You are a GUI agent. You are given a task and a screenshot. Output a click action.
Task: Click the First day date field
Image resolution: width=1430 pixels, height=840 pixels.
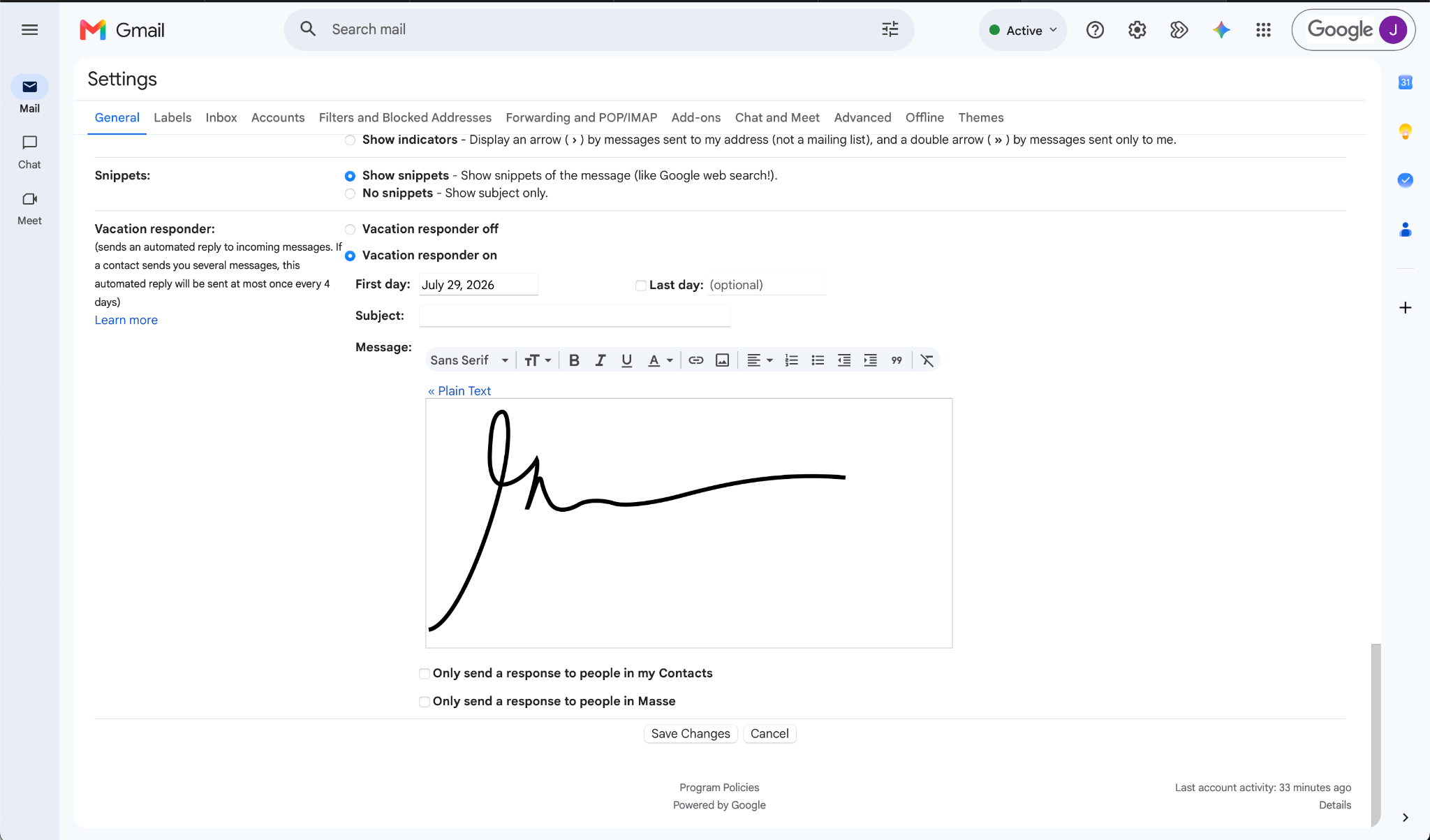click(x=478, y=285)
